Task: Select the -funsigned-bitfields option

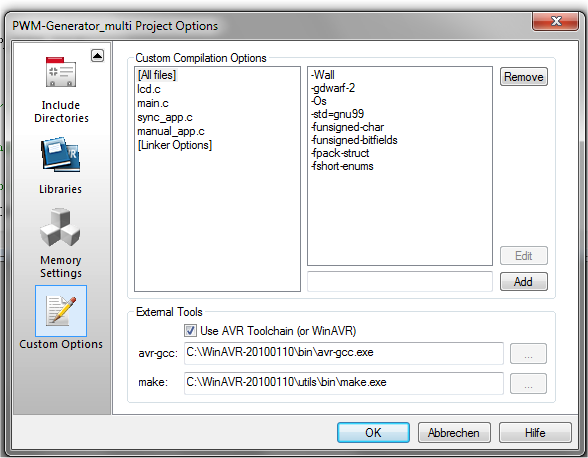Action: (354, 140)
